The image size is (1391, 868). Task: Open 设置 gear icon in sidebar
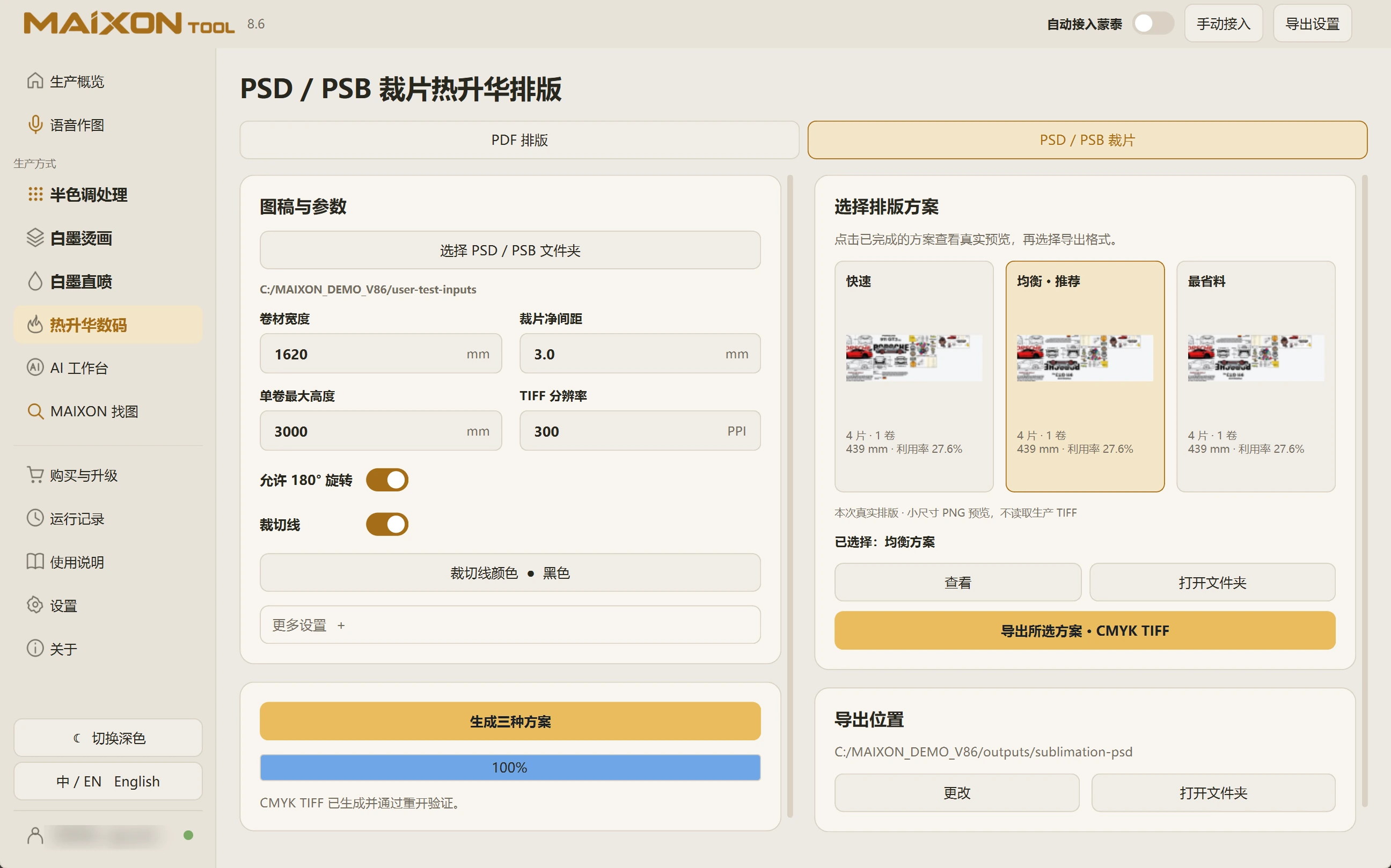[x=35, y=605]
